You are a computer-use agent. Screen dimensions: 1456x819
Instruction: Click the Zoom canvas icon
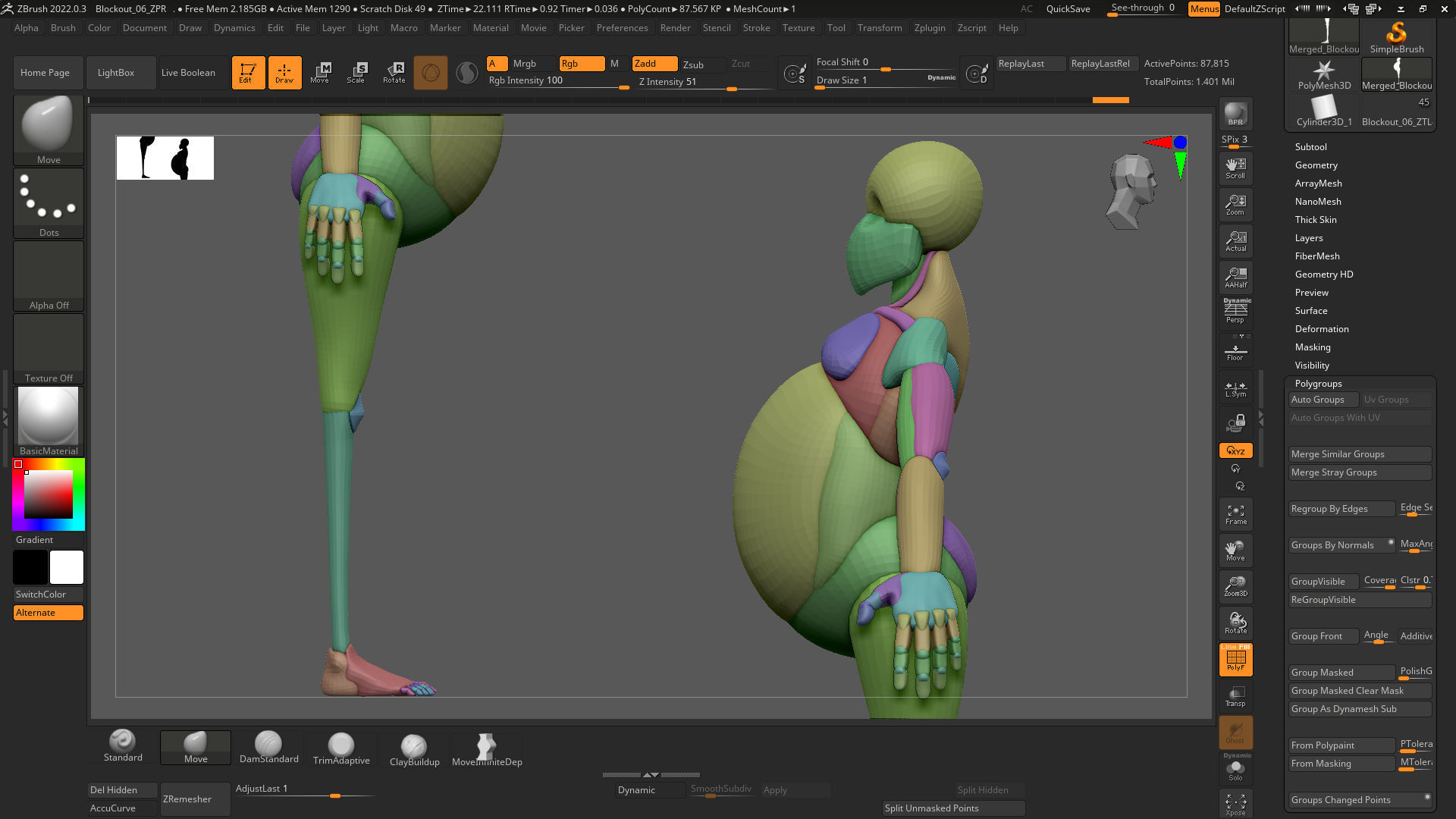click(1235, 205)
